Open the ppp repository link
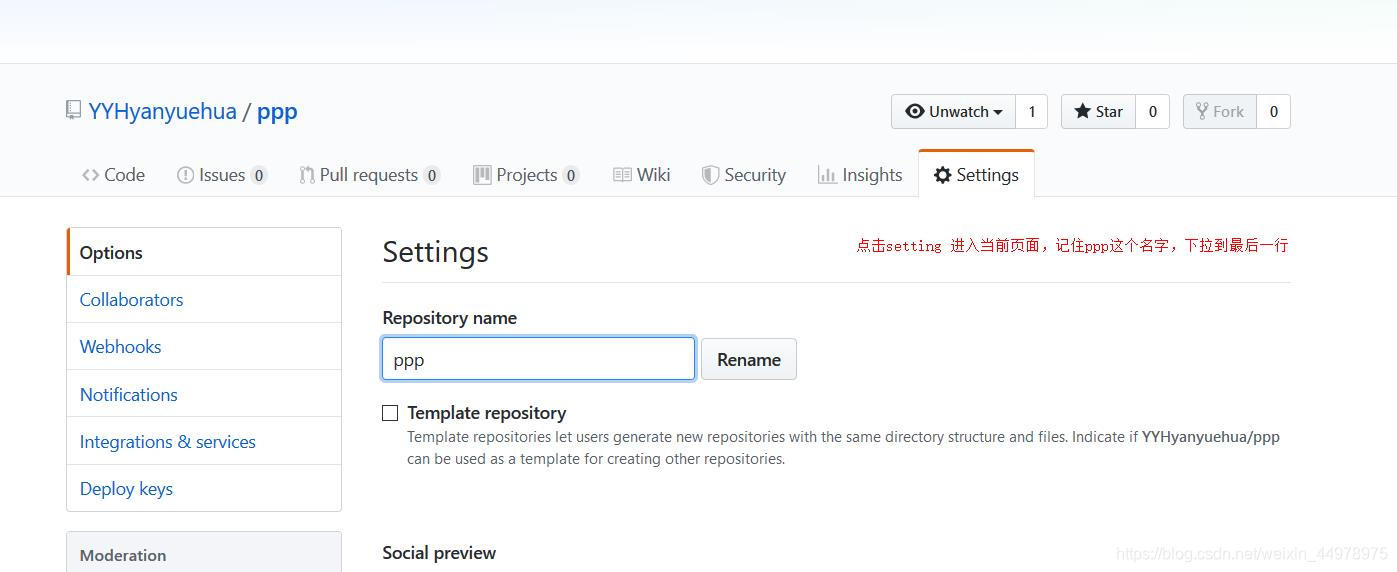 coord(277,111)
